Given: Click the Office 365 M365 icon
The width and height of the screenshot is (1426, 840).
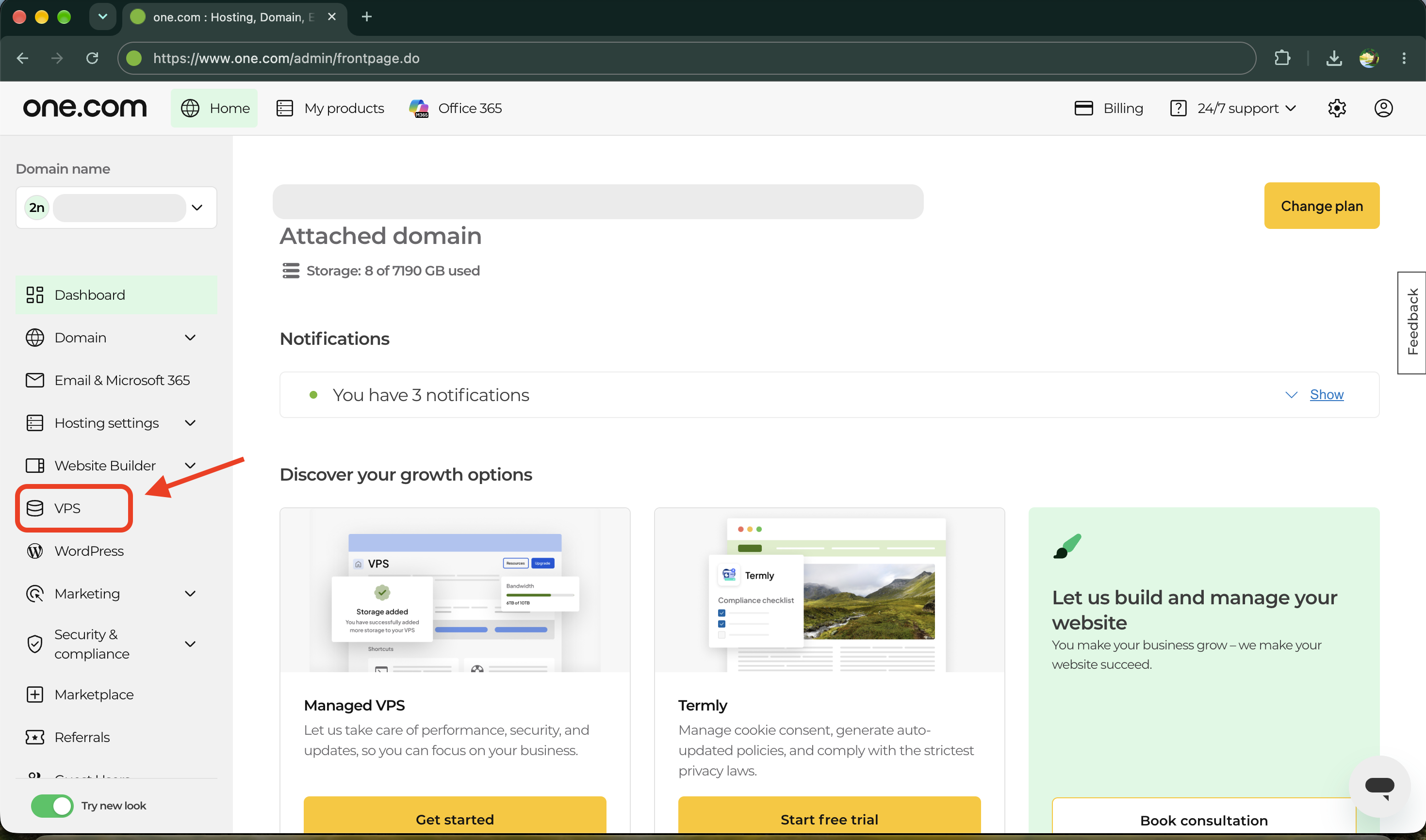Looking at the screenshot, I should 419,108.
